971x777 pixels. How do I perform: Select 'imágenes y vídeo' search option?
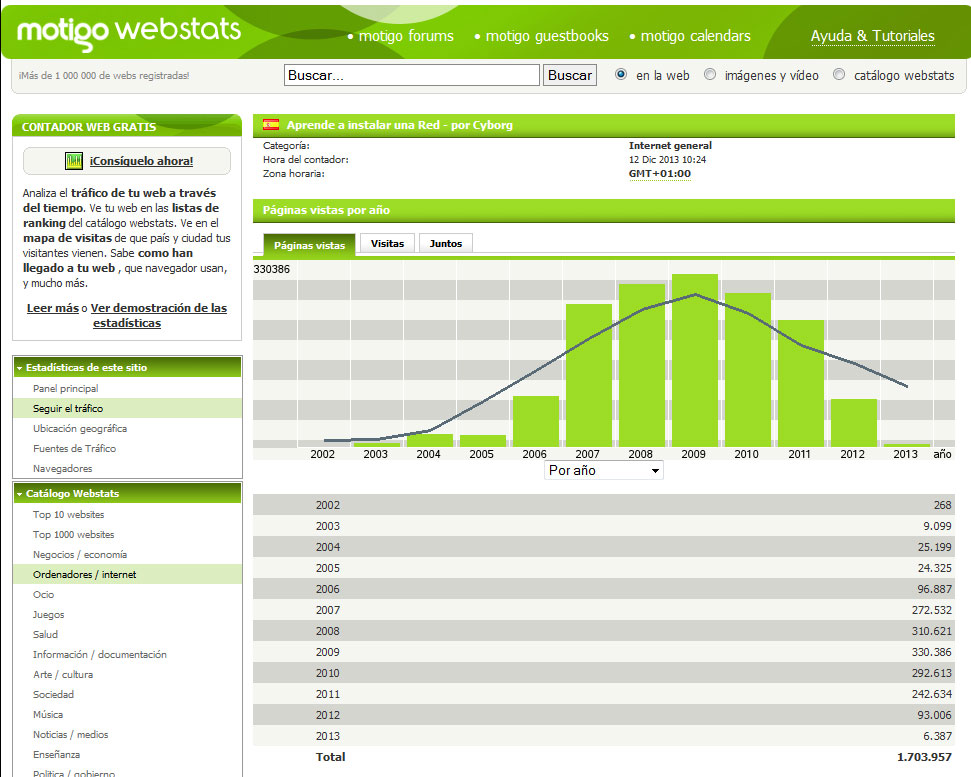click(x=710, y=75)
